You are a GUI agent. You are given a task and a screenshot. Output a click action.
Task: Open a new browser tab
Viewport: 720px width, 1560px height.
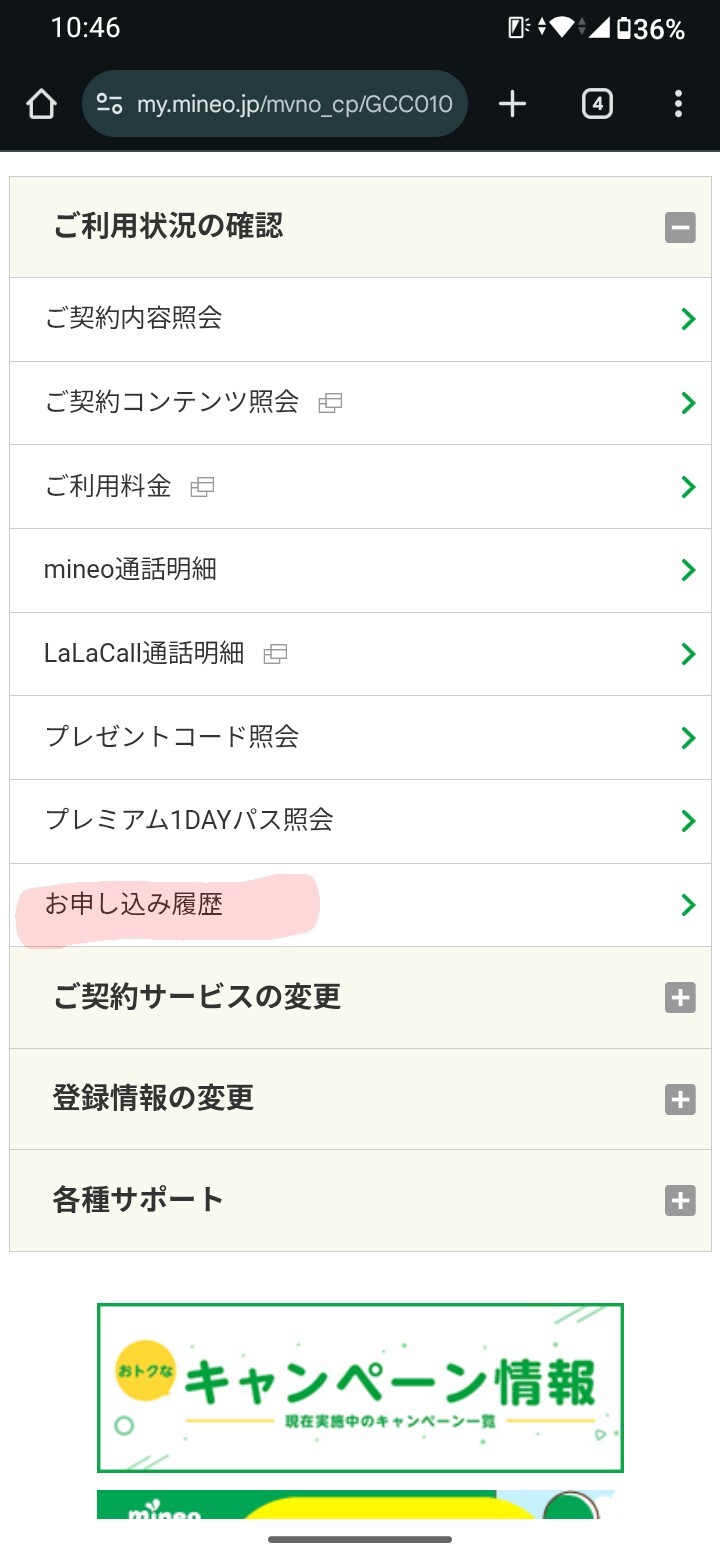point(512,104)
